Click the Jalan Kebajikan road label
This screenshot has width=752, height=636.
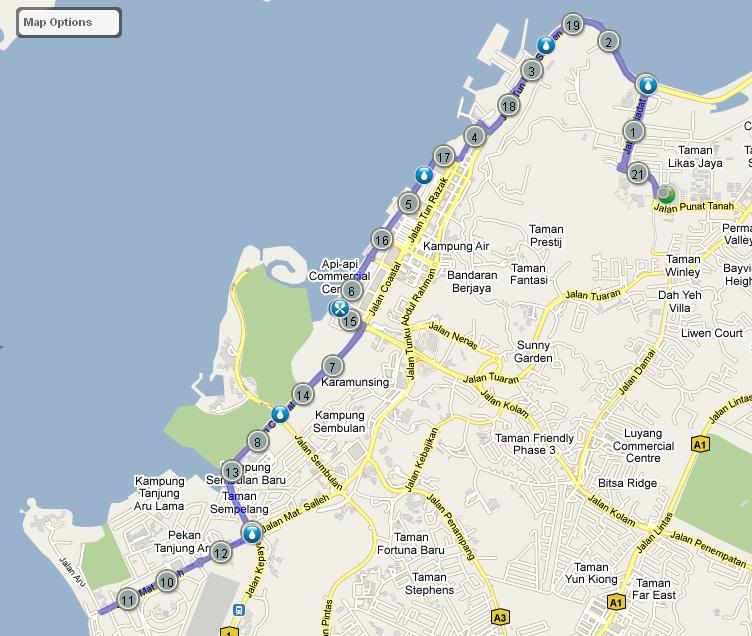pyautogui.click(x=421, y=460)
